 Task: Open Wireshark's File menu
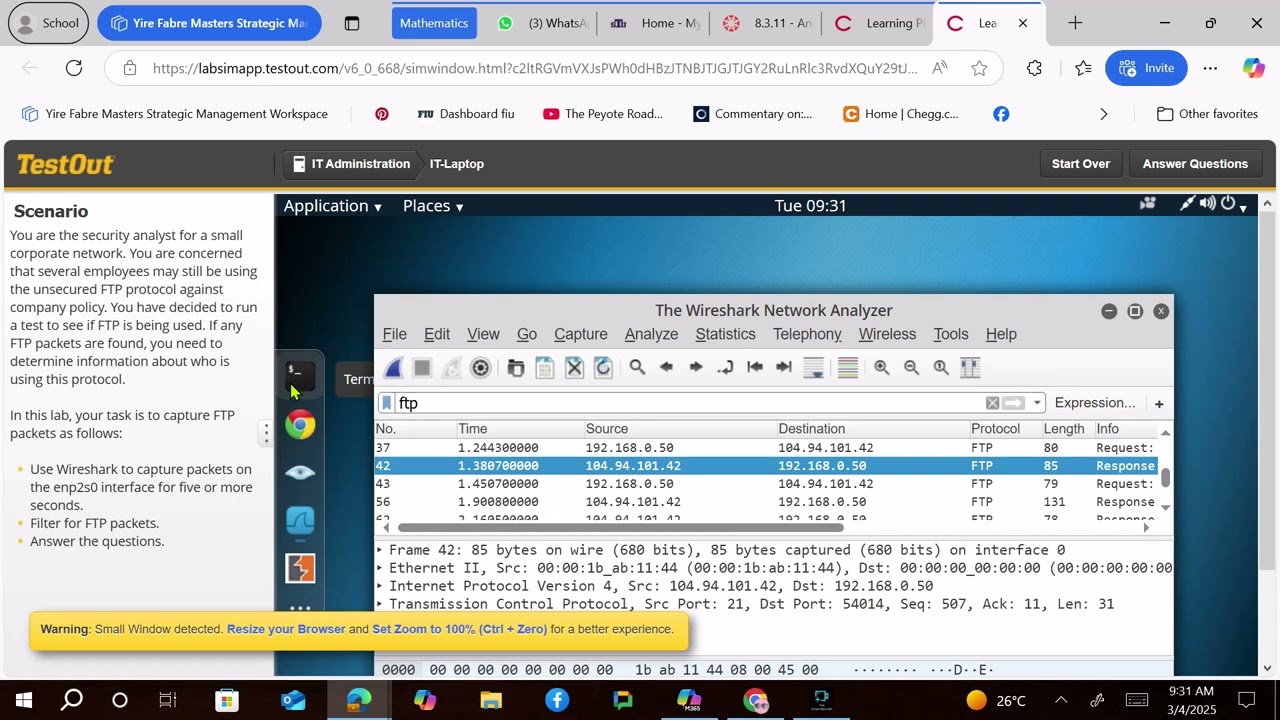click(x=395, y=334)
